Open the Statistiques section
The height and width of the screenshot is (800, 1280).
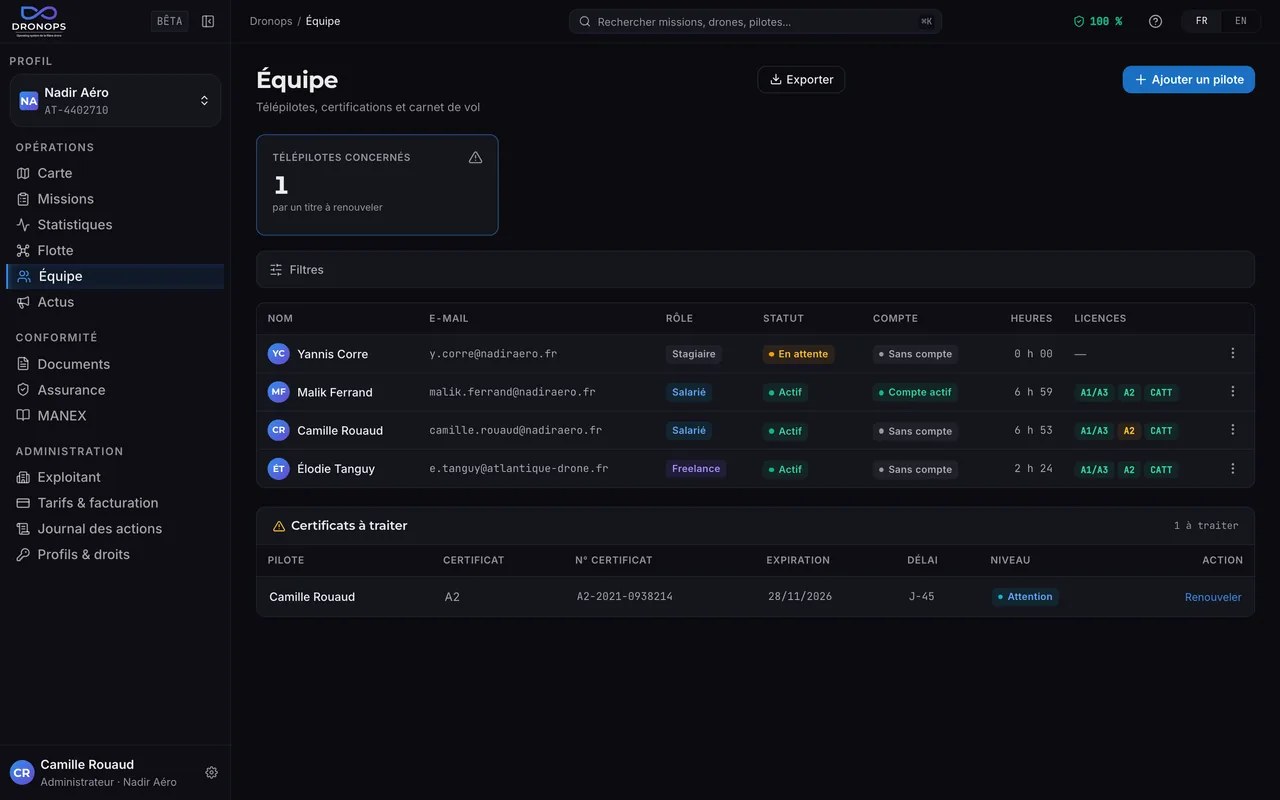pyautogui.click(x=115, y=225)
